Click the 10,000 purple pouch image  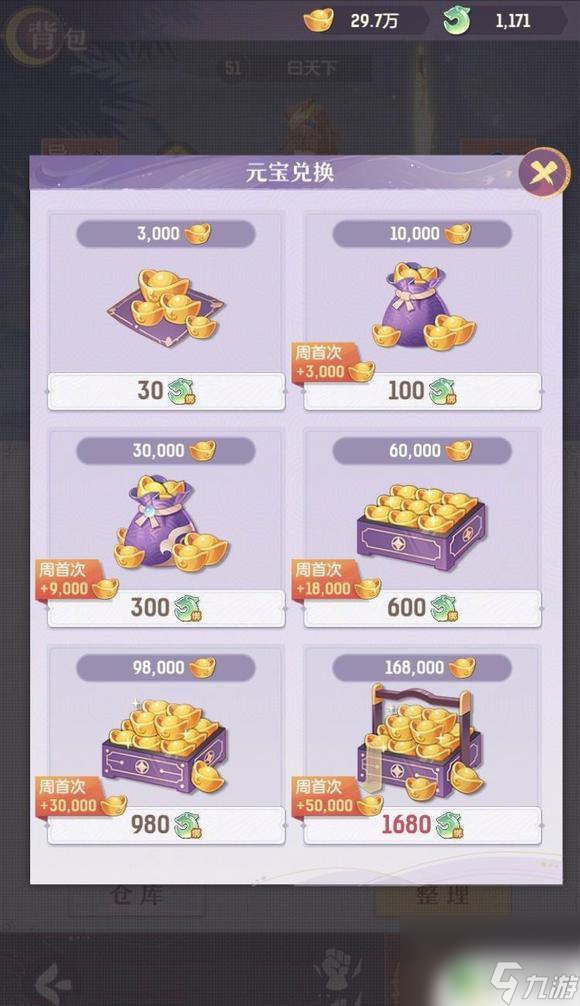click(x=422, y=307)
